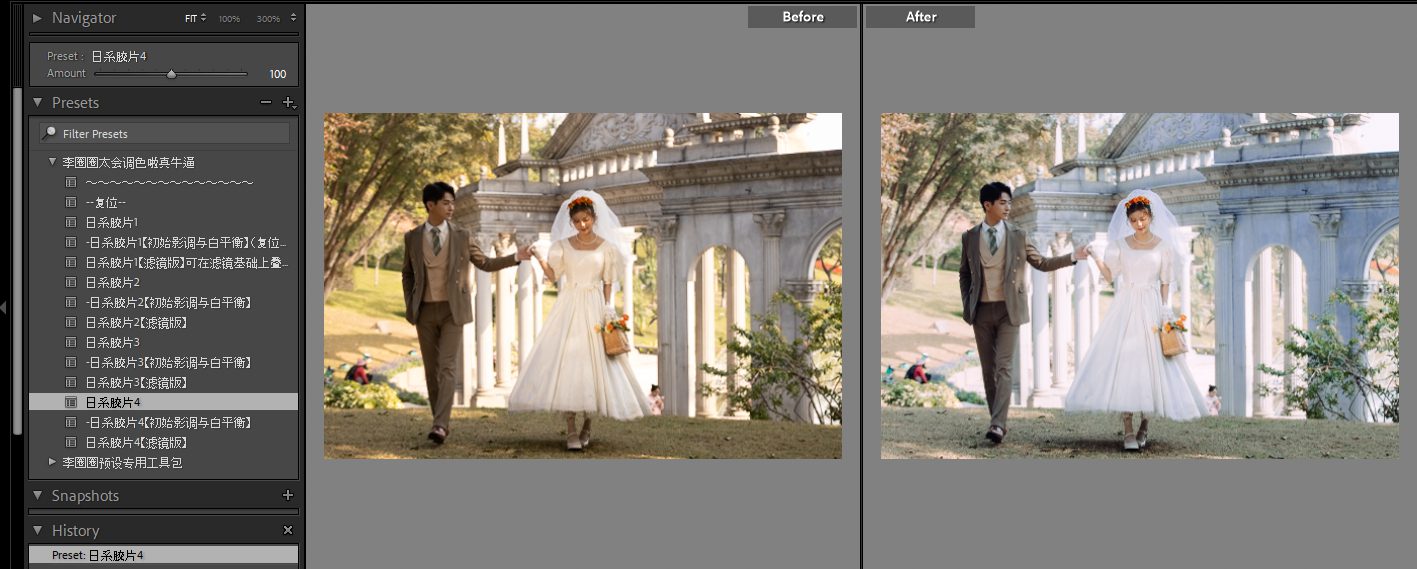Apply the 日系胶片3【滤镜版】 preset
This screenshot has width=1417, height=569.
(136, 382)
